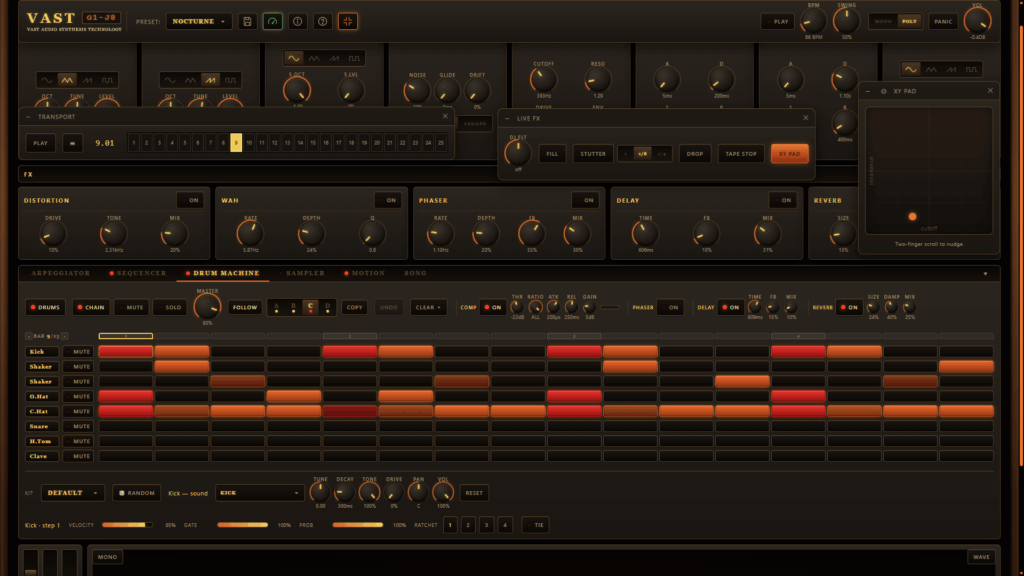The height and width of the screenshot is (576, 1024).
Task: Switch to the Sequencer tab
Action: pyautogui.click(x=138, y=273)
